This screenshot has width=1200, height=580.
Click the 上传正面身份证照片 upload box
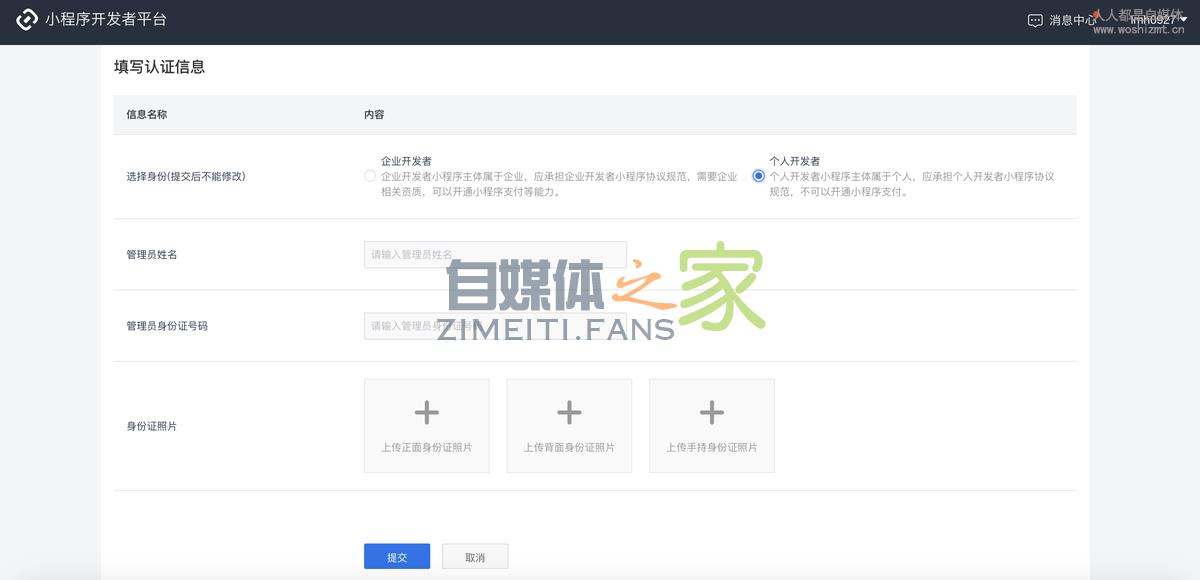click(427, 424)
